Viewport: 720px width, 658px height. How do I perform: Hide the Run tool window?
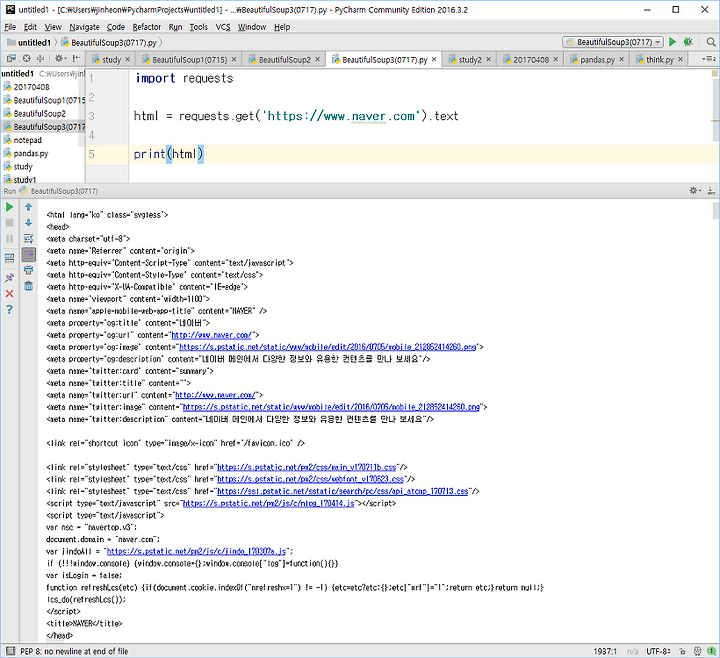711,191
